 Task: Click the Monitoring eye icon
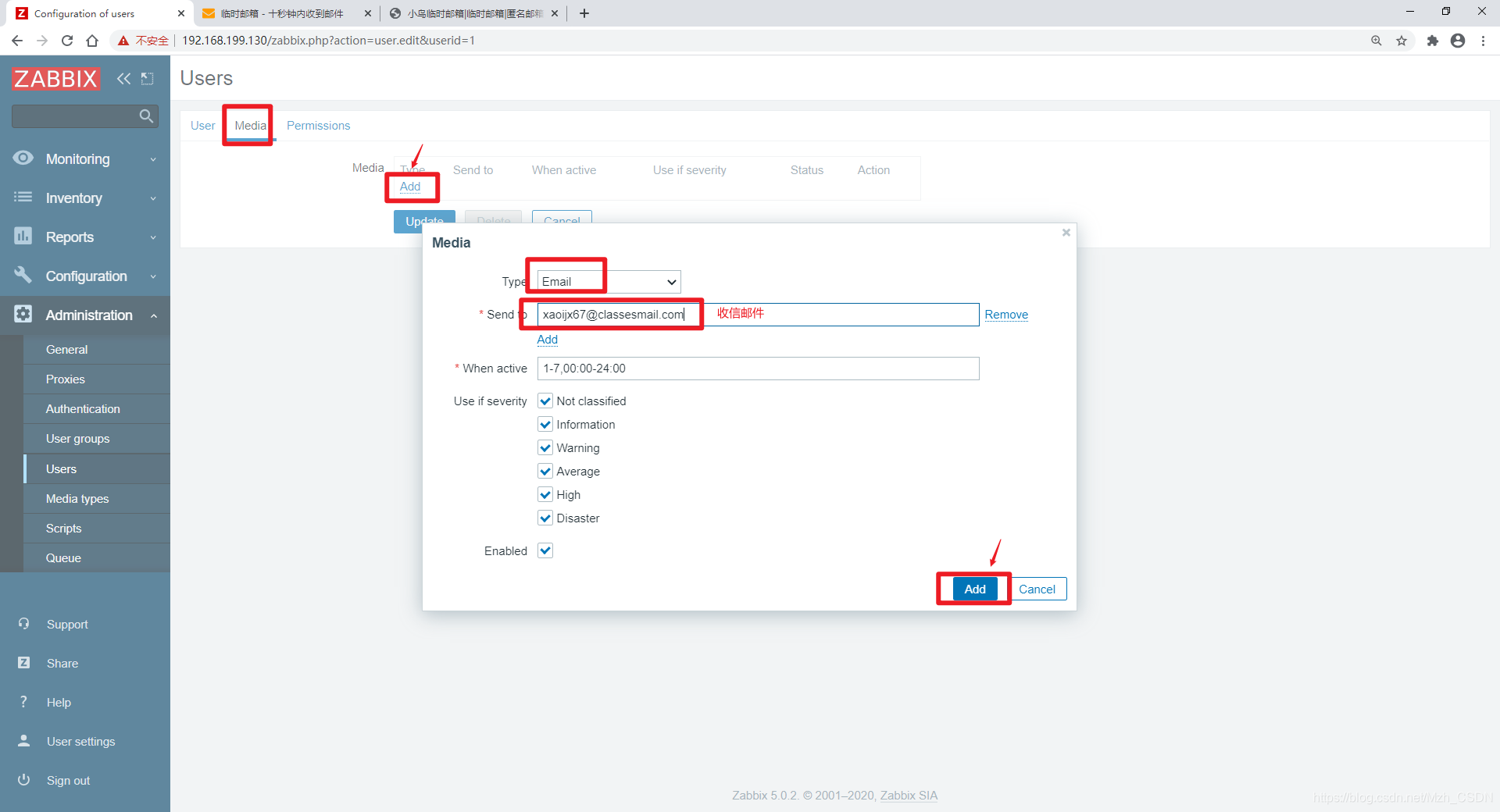point(23,158)
